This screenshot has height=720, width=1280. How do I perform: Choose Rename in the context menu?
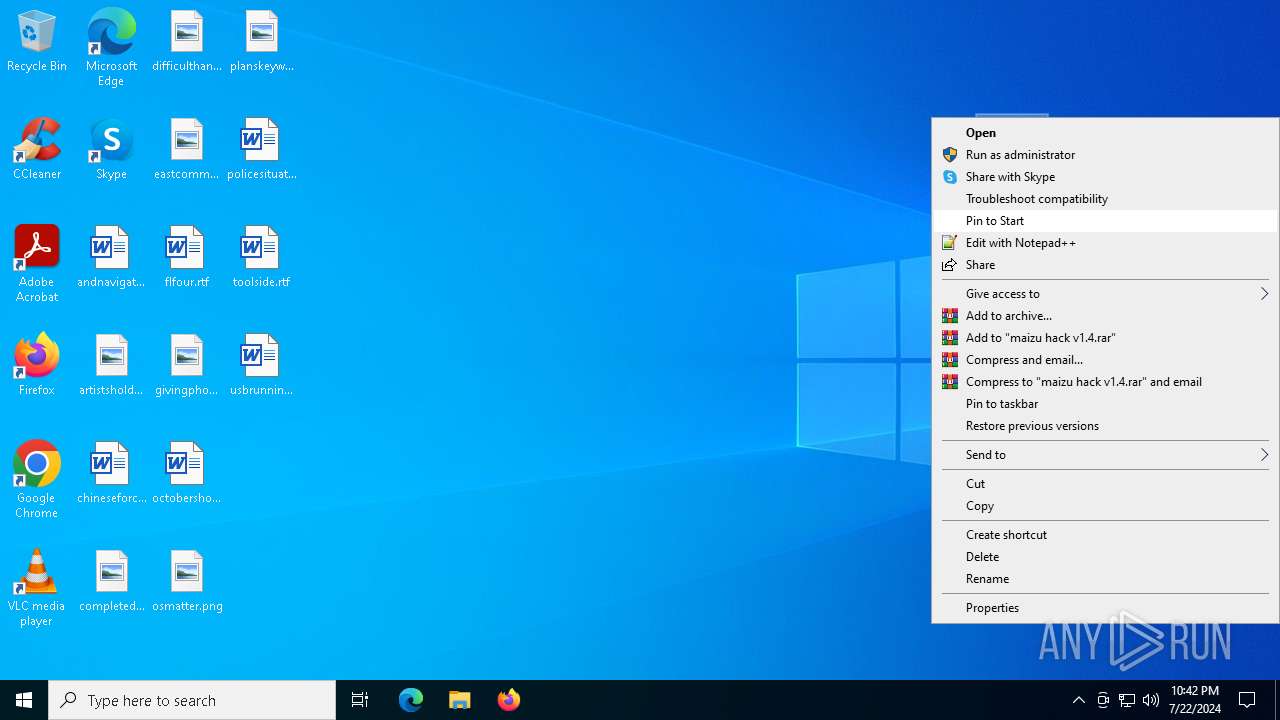coord(1105,579)
